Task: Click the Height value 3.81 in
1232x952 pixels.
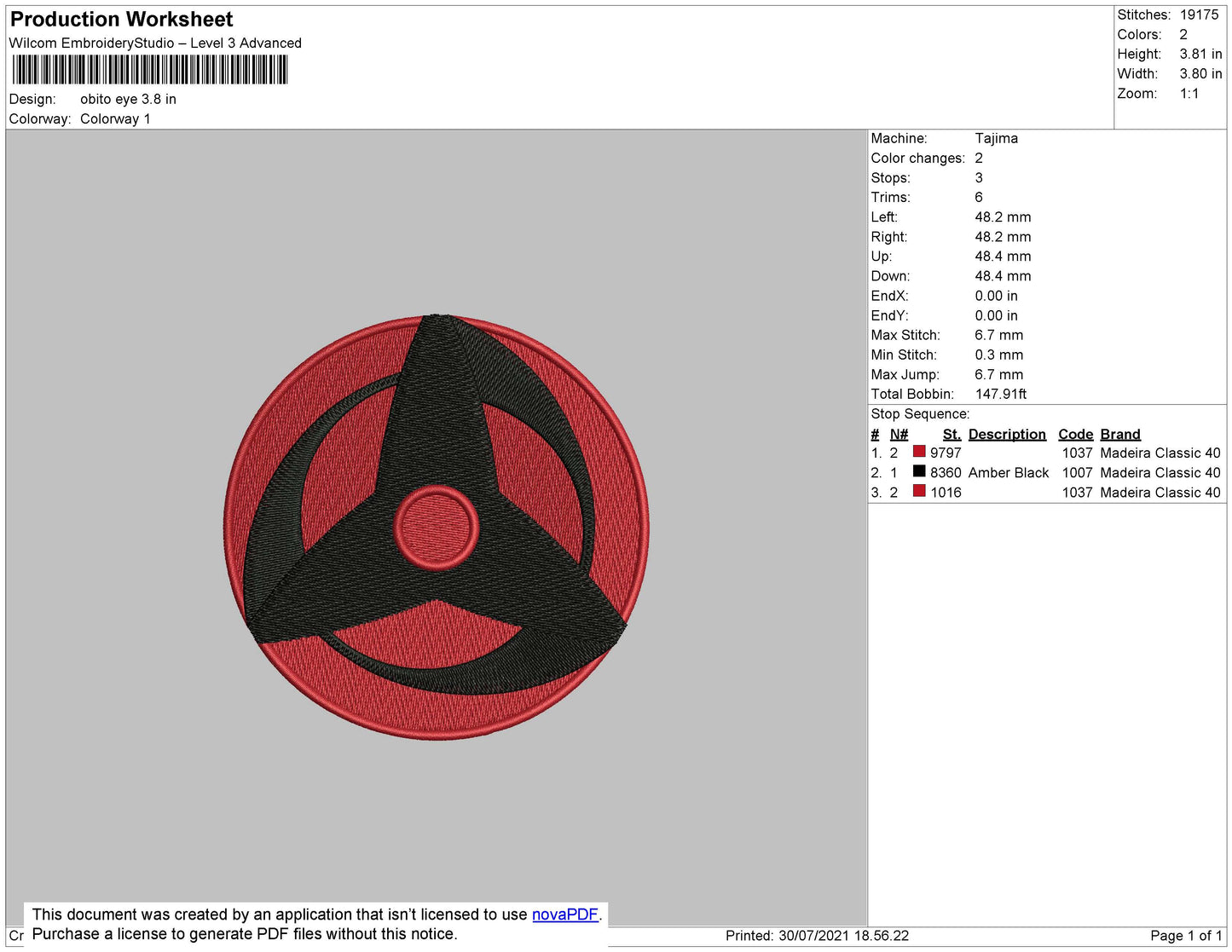Action: click(x=1200, y=55)
